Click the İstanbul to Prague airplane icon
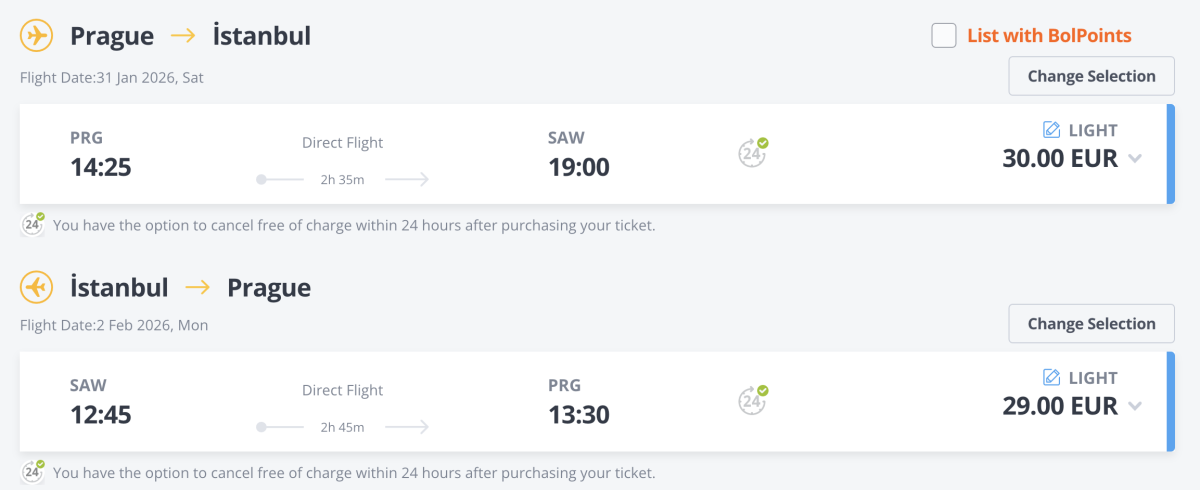The image size is (1200, 490). [x=37, y=288]
